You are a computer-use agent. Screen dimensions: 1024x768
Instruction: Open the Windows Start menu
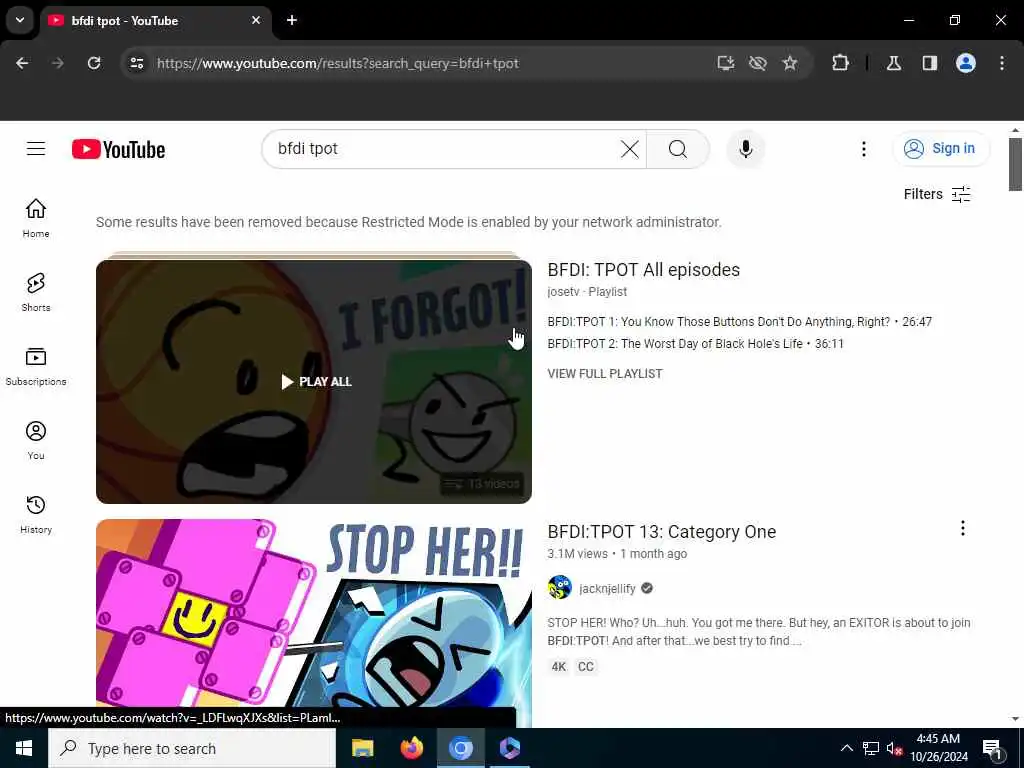tap(24, 748)
